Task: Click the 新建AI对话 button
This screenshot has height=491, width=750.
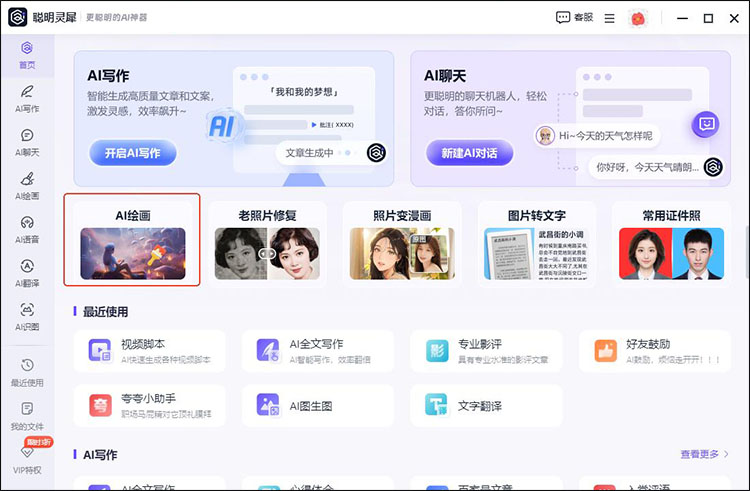Action: click(x=470, y=153)
